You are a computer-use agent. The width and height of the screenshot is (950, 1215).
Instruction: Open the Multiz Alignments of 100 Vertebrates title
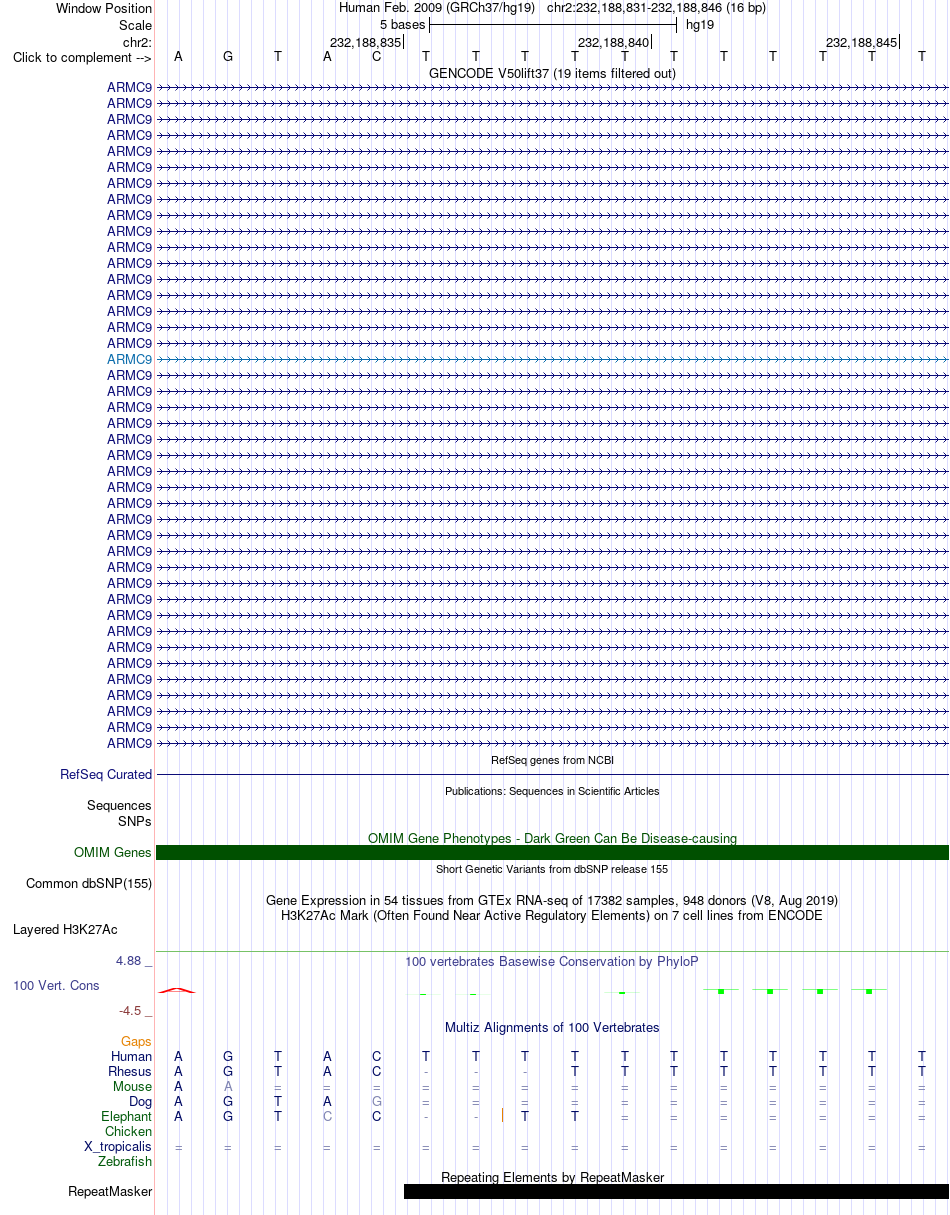(552, 1027)
